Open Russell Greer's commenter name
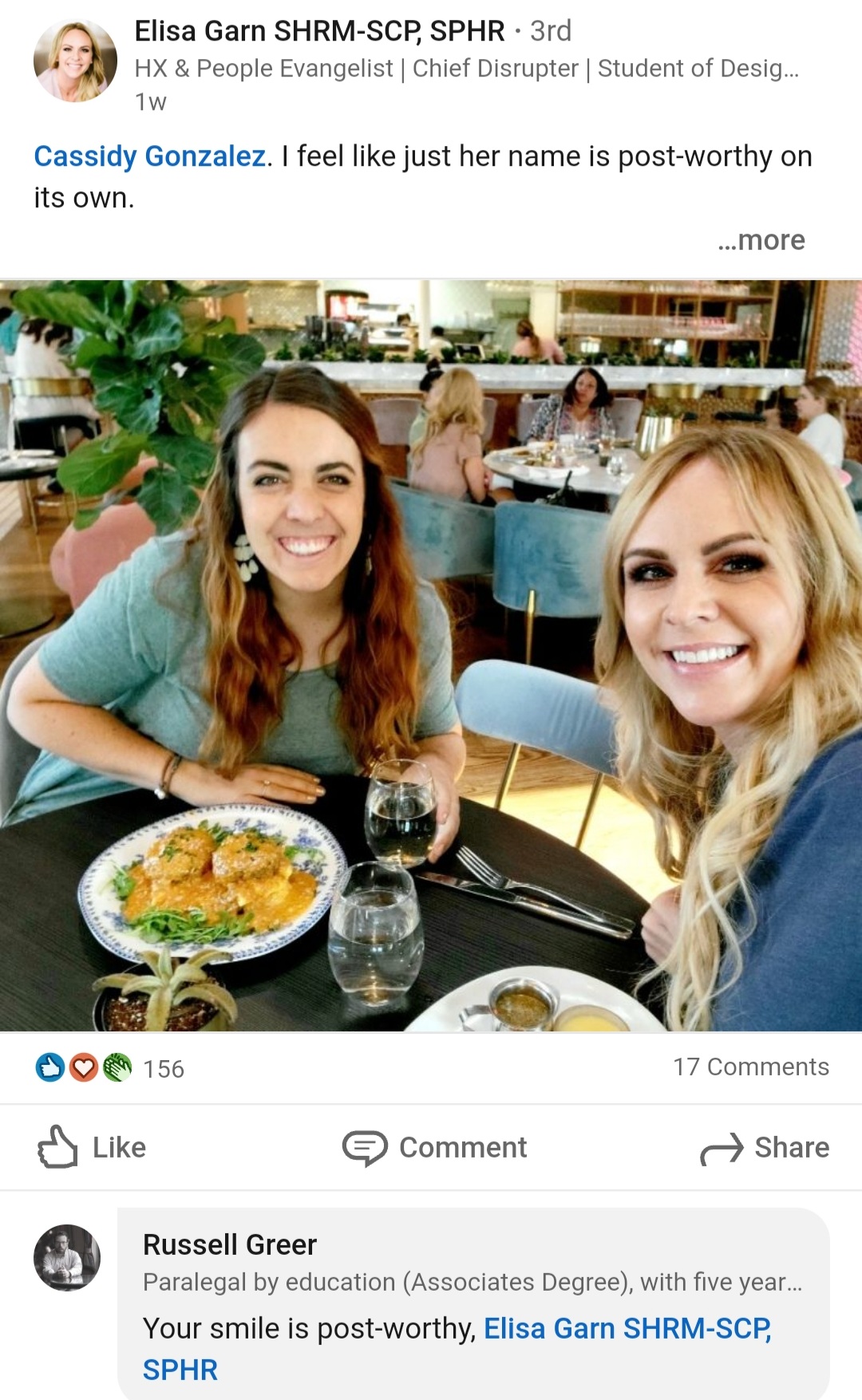 (230, 1244)
